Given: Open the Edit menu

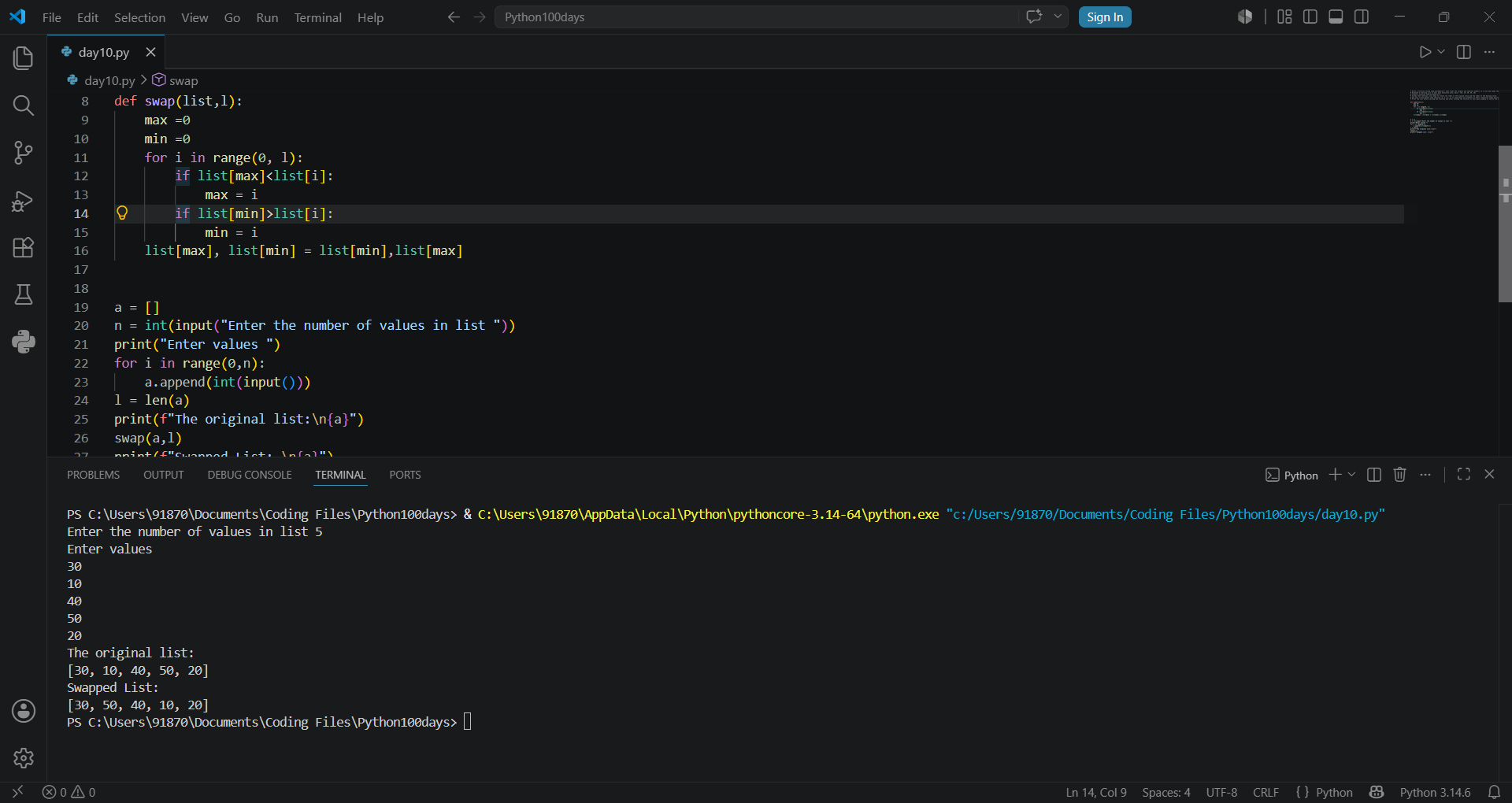Looking at the screenshot, I should point(87,17).
